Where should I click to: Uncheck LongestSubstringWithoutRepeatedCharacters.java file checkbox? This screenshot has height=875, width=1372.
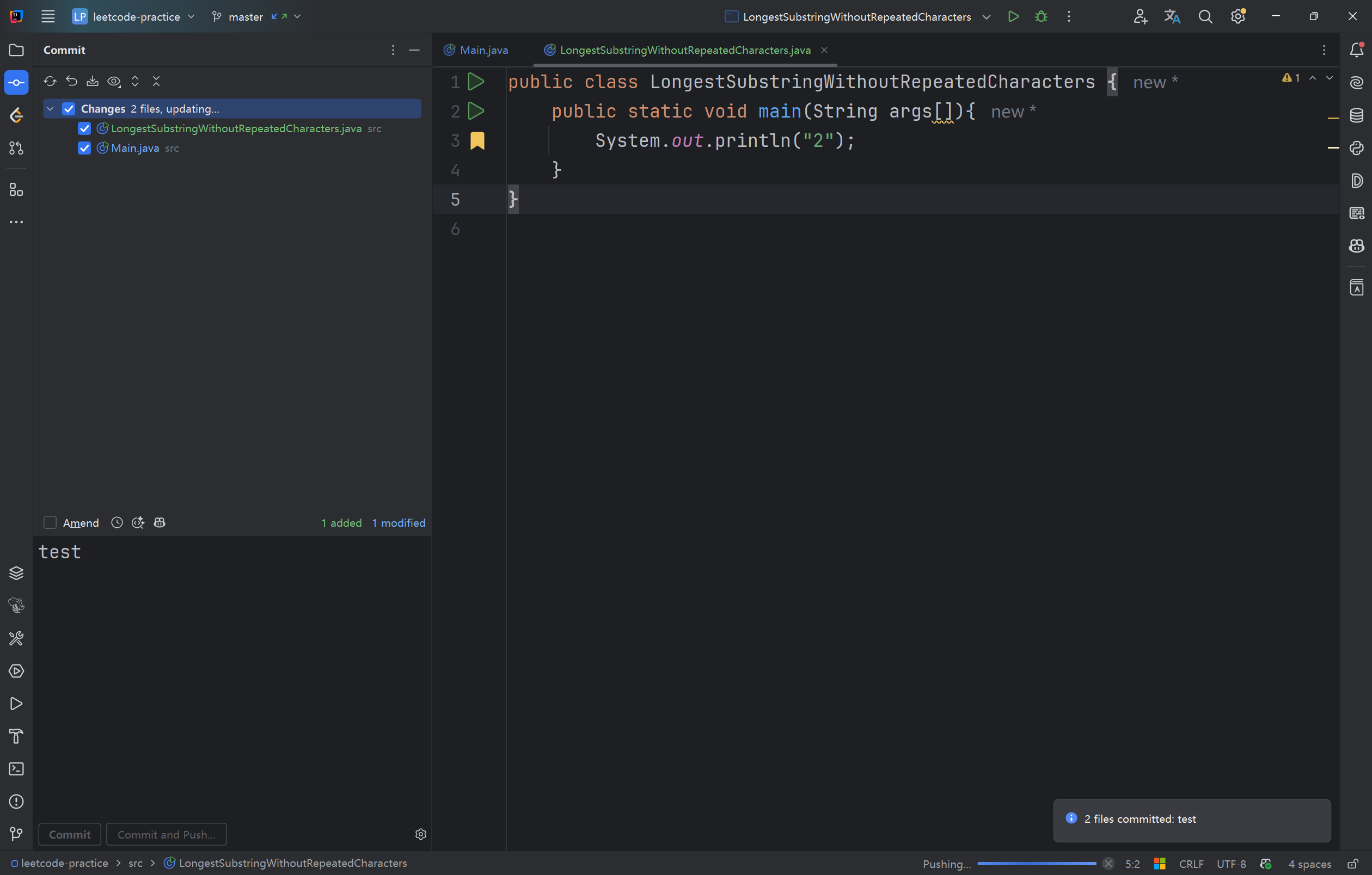[x=84, y=128]
